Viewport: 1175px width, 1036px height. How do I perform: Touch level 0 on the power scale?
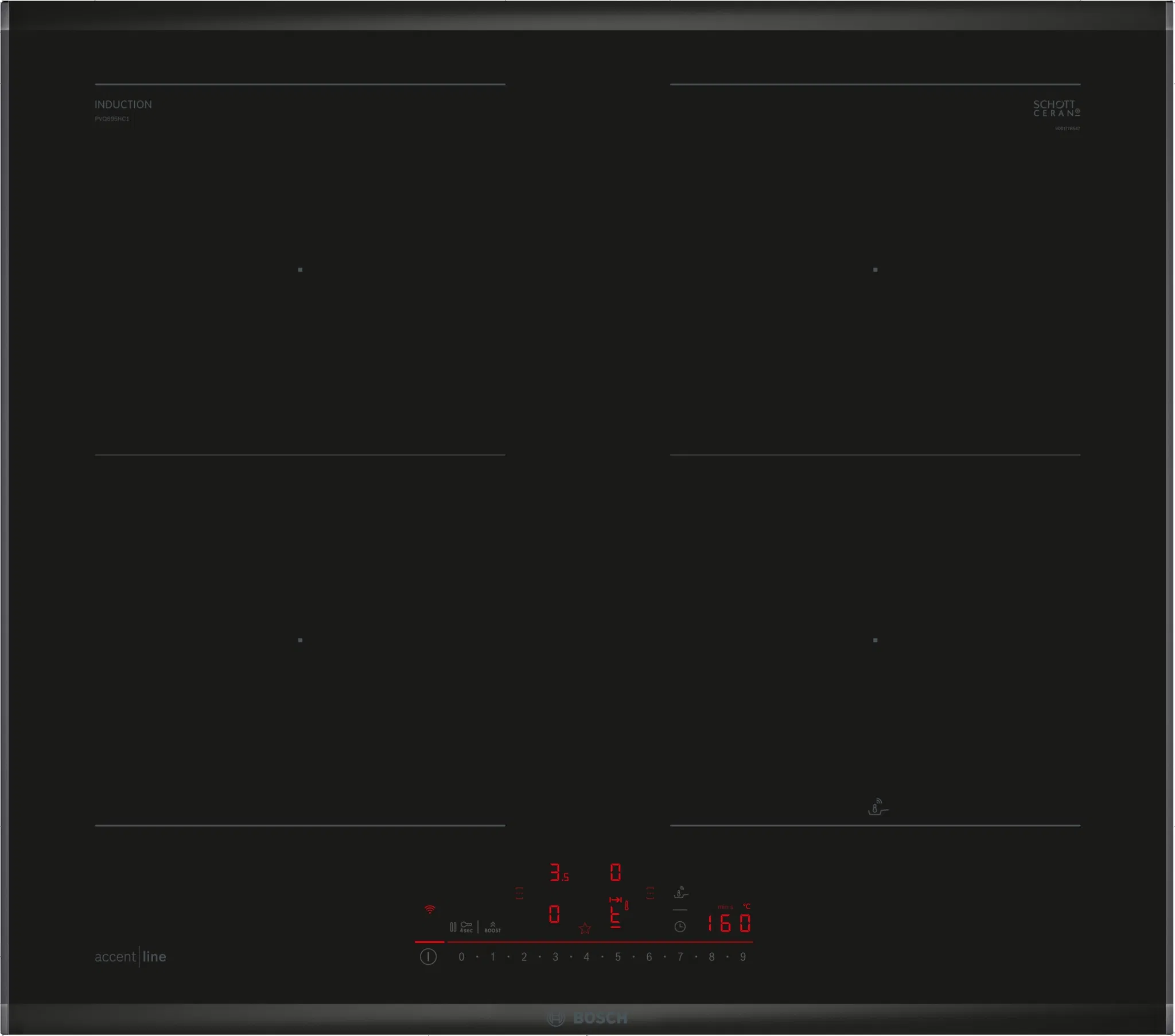coord(461,957)
